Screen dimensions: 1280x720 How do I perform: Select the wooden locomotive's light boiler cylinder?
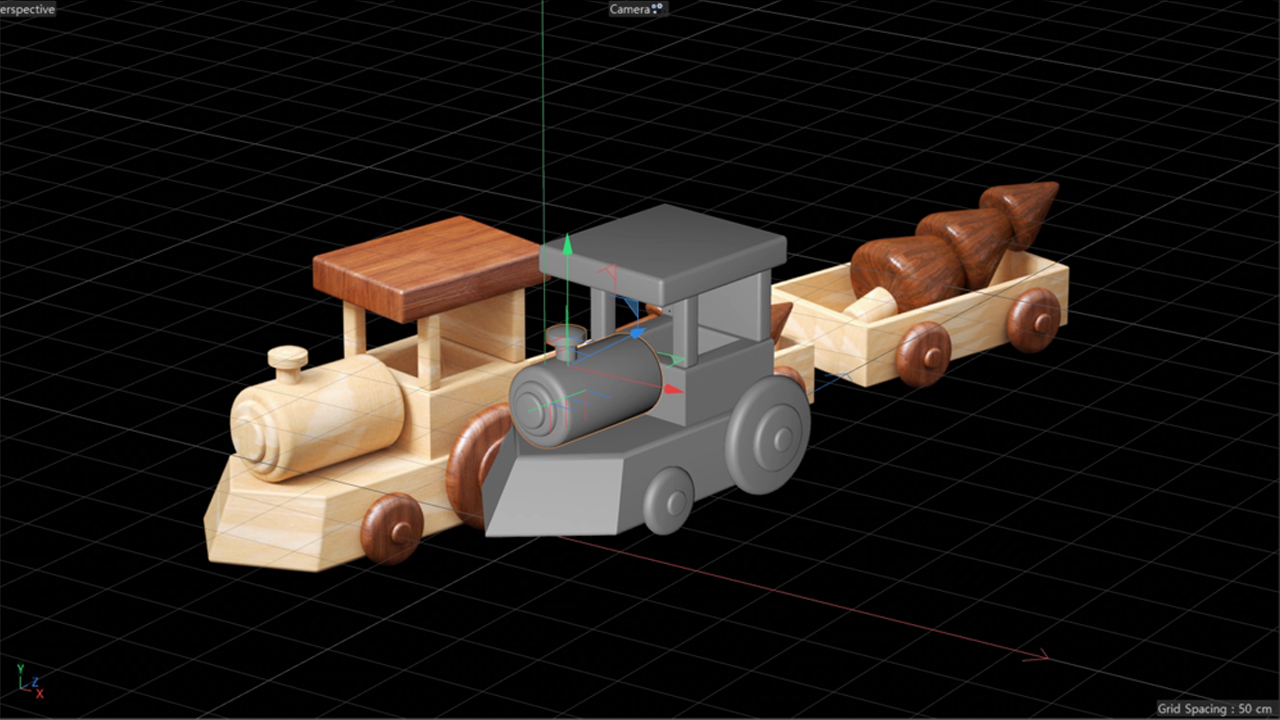coord(315,416)
